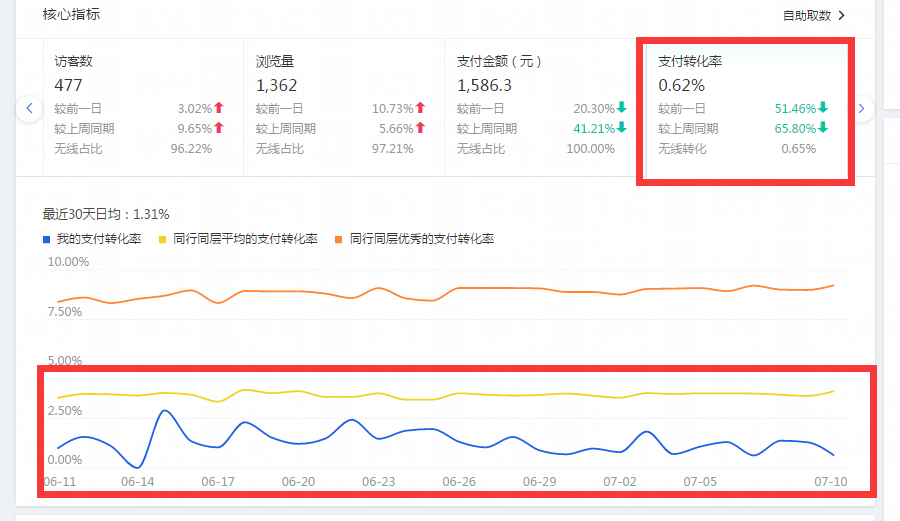Image resolution: width=900 pixels, height=521 pixels.
Task: Toggle the 我的支付转化率 legend series
Action: pyautogui.click(x=92, y=239)
